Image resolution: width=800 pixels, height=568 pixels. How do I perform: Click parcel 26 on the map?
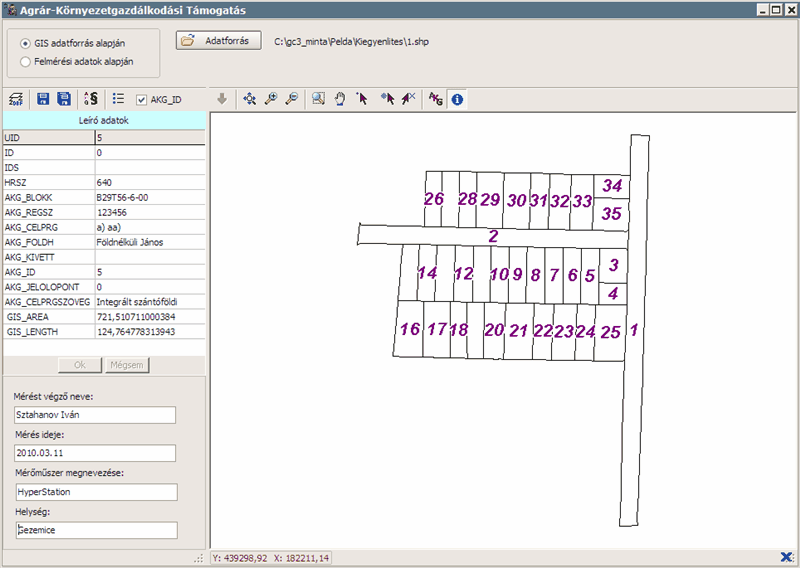tap(433, 199)
